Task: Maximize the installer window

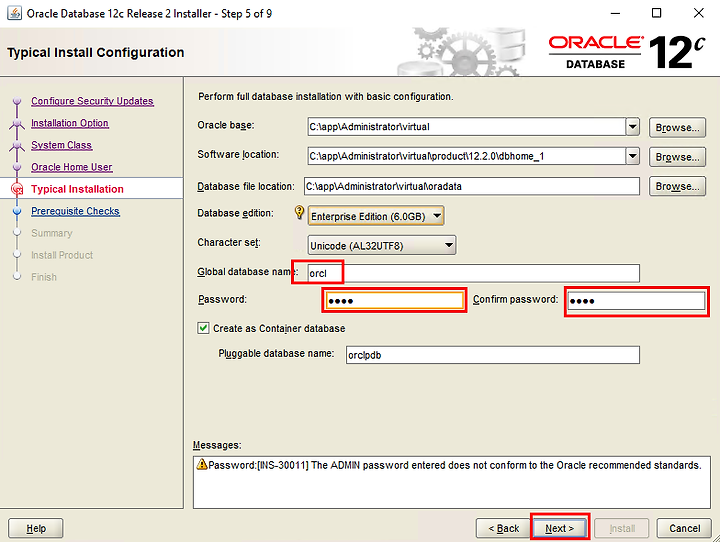Action: tap(657, 13)
